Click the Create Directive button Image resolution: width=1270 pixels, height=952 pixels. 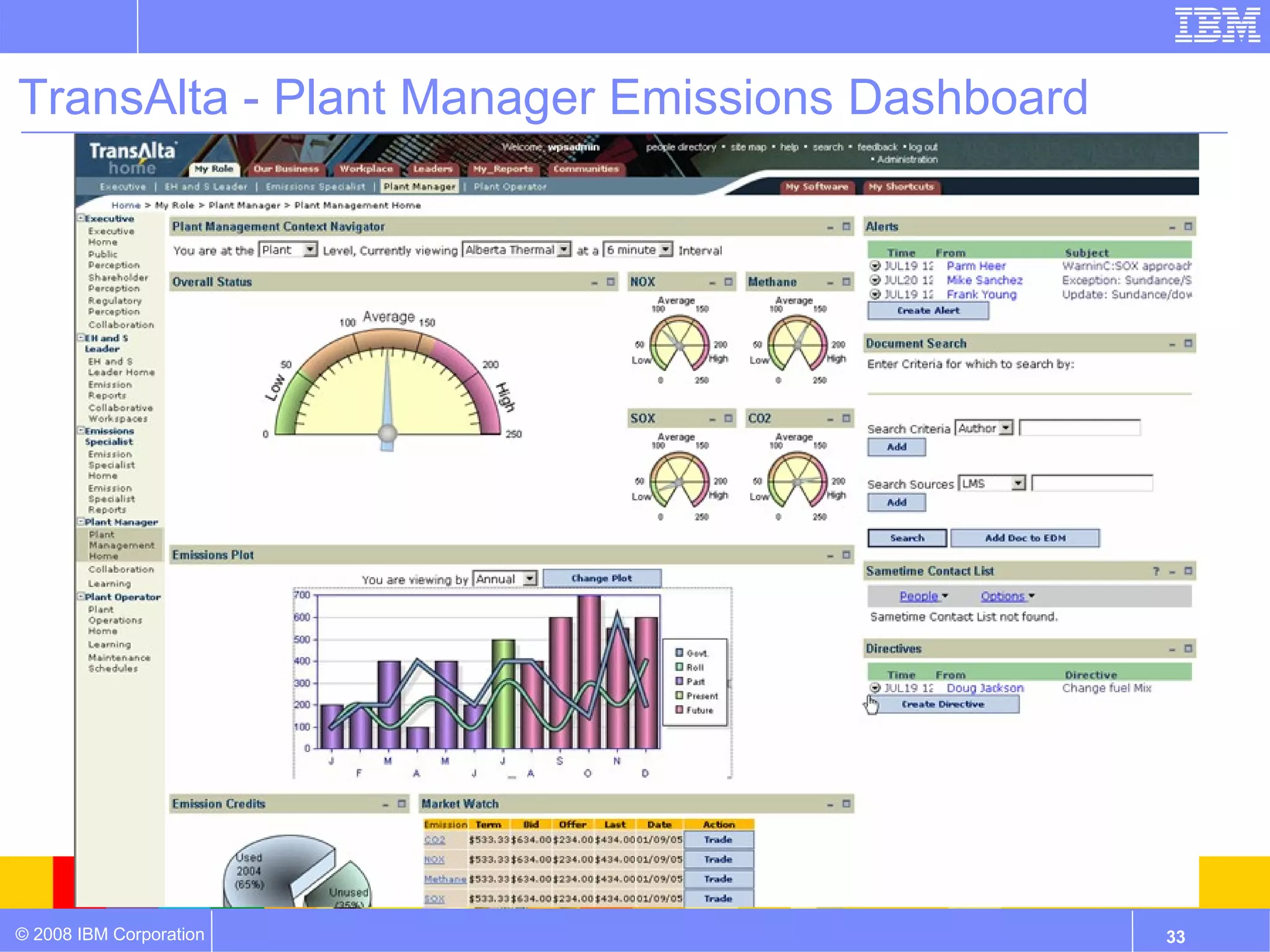(x=943, y=704)
